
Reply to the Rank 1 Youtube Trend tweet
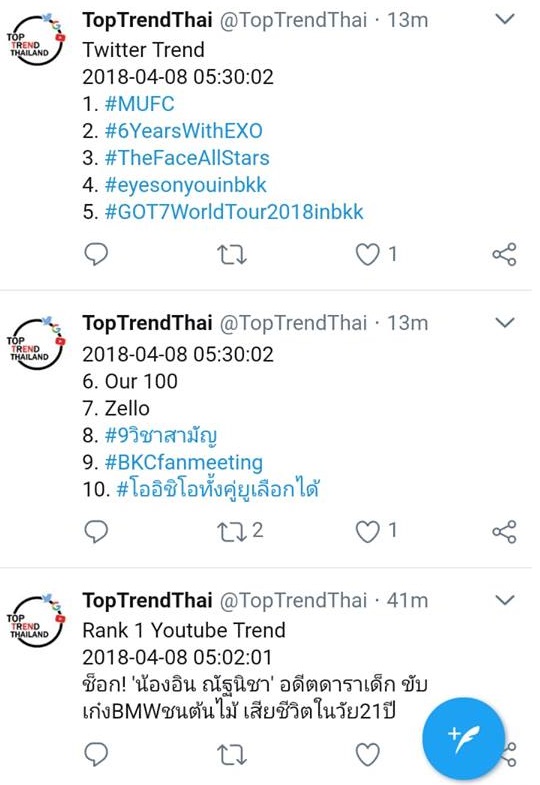pyautogui.click(x=96, y=754)
